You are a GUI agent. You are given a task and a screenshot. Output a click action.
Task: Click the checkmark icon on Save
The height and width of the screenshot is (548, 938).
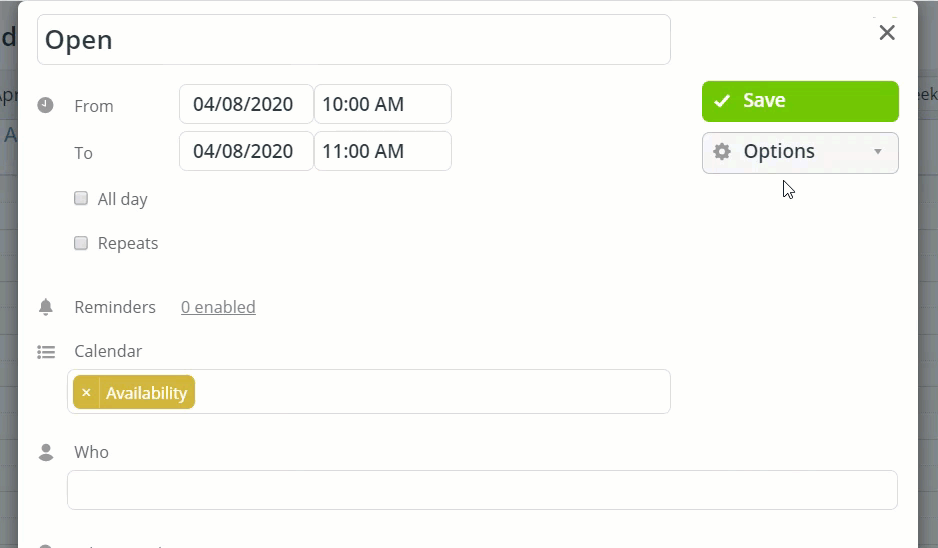click(x=722, y=101)
